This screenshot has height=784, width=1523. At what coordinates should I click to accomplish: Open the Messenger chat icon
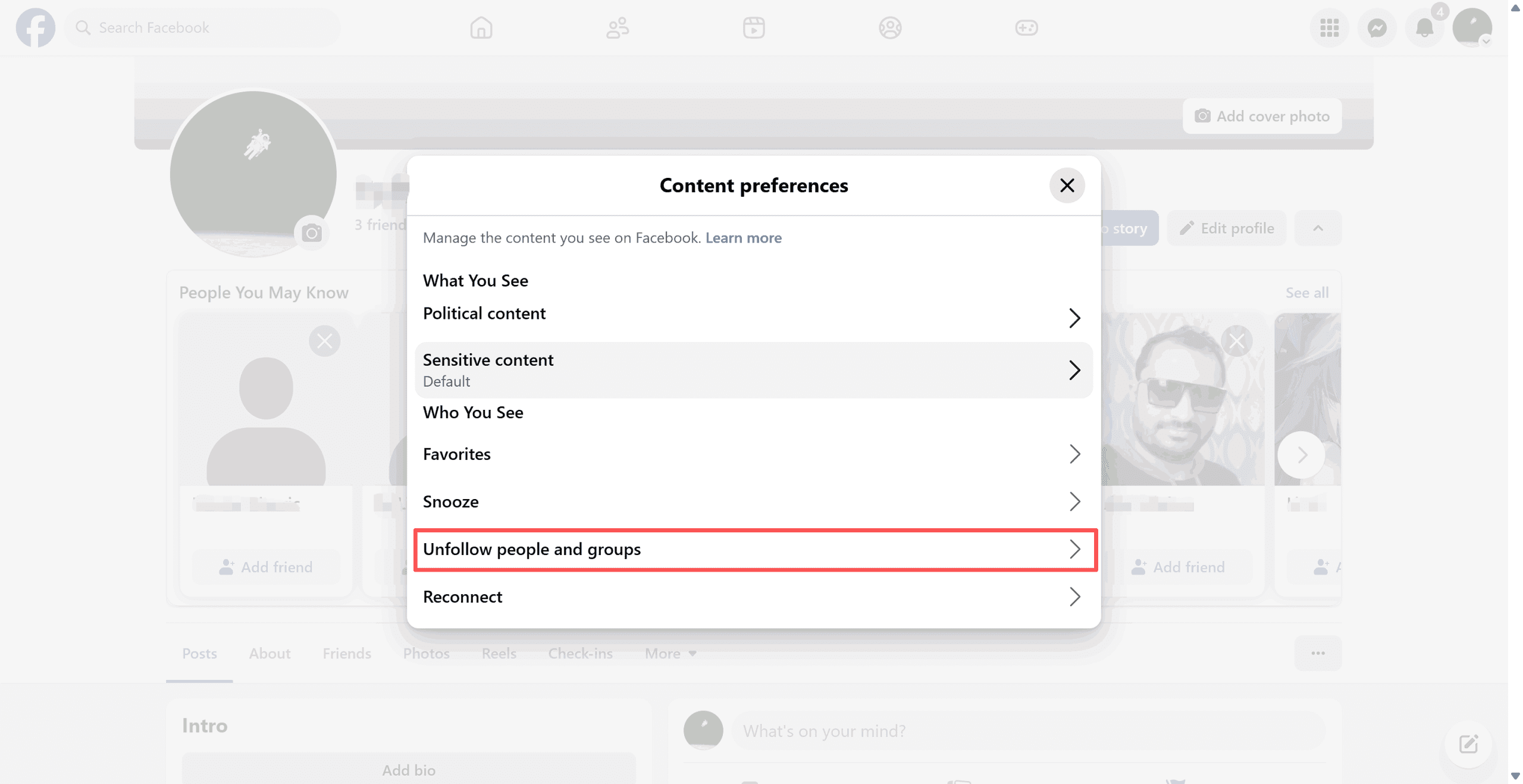point(1377,27)
